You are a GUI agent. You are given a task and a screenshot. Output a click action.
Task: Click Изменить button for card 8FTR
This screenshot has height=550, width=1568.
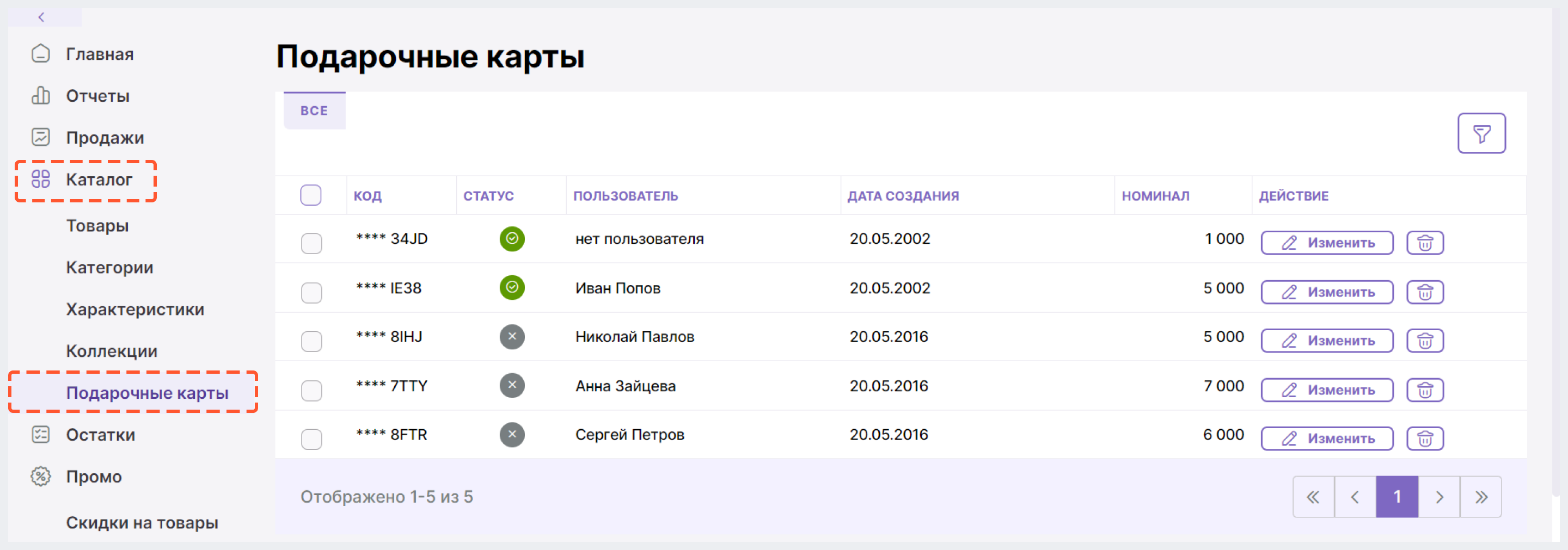1327,438
